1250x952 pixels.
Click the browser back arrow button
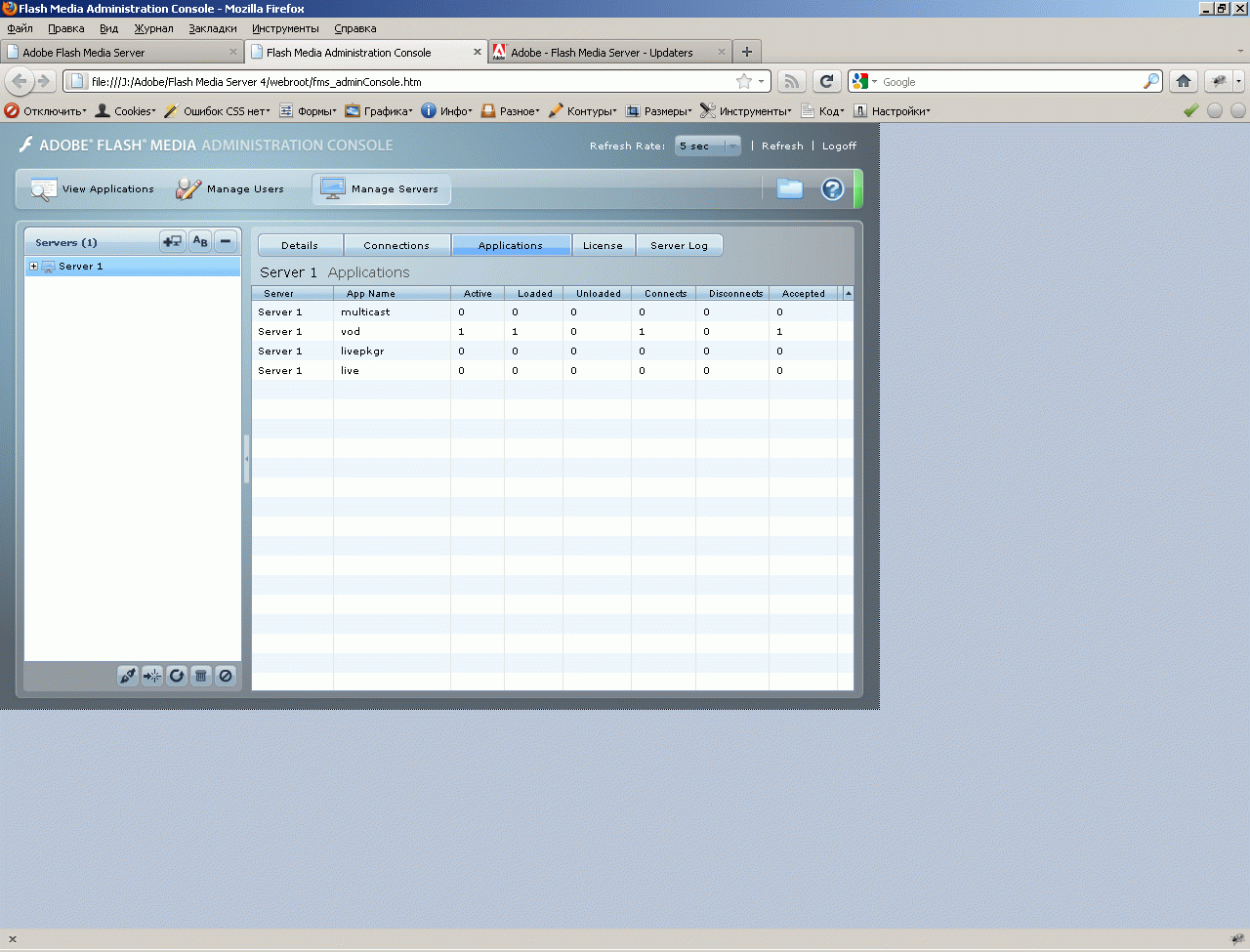tap(19, 81)
